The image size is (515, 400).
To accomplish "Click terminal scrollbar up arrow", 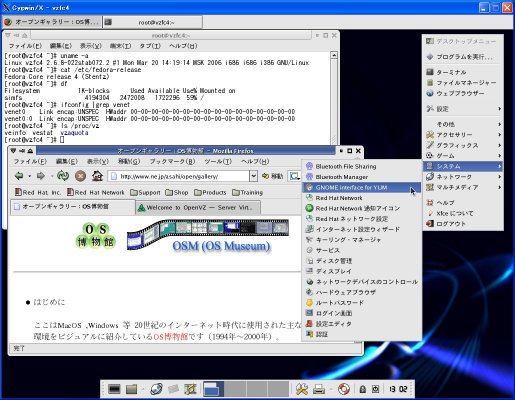I will 334,55.
